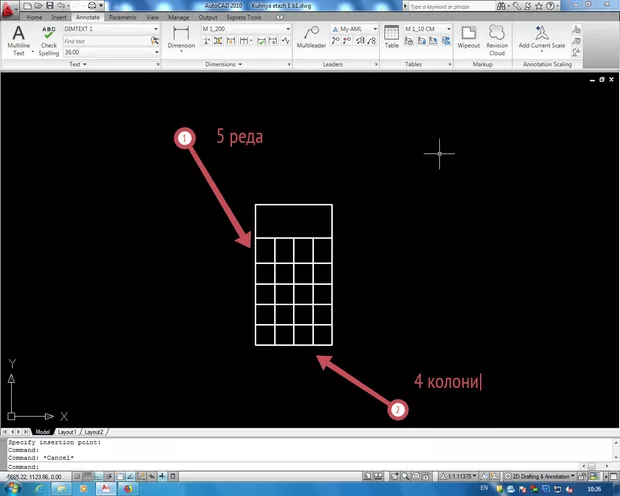Open the AutoCAD application menu button
Screen dimensions: 620x496
click(x=9, y=8)
